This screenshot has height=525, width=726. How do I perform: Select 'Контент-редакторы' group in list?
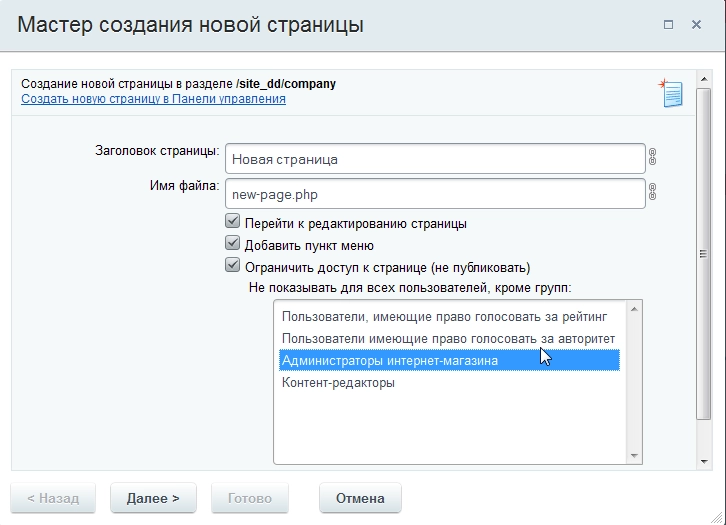tap(338, 382)
